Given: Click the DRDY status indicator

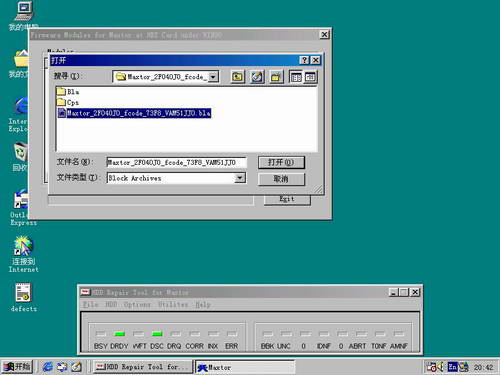Looking at the screenshot, I should (119, 334).
